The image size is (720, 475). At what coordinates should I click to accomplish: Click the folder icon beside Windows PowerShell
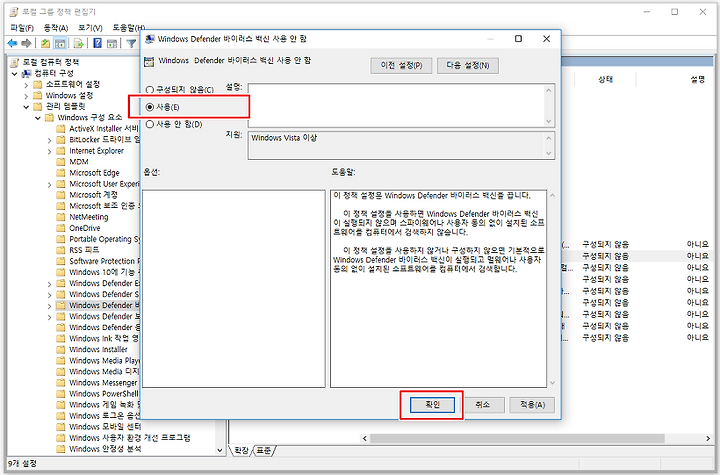(x=61, y=393)
